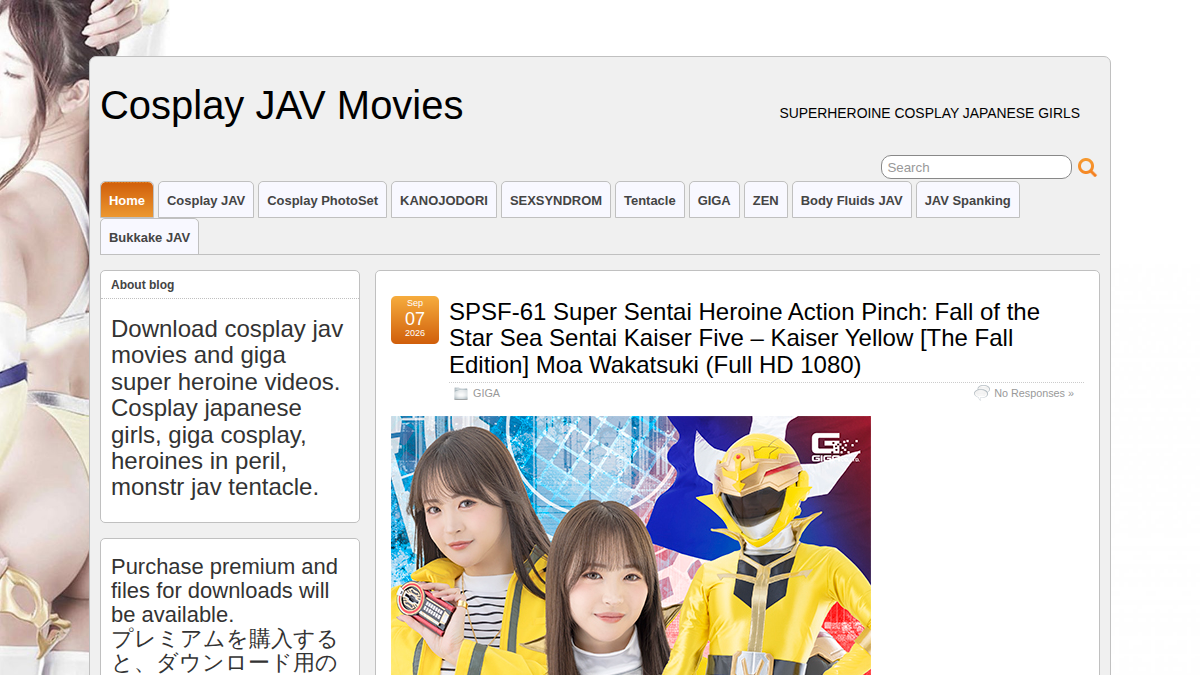Click the Superheroine Cosplay Japanese Girls tagline

coord(930,113)
